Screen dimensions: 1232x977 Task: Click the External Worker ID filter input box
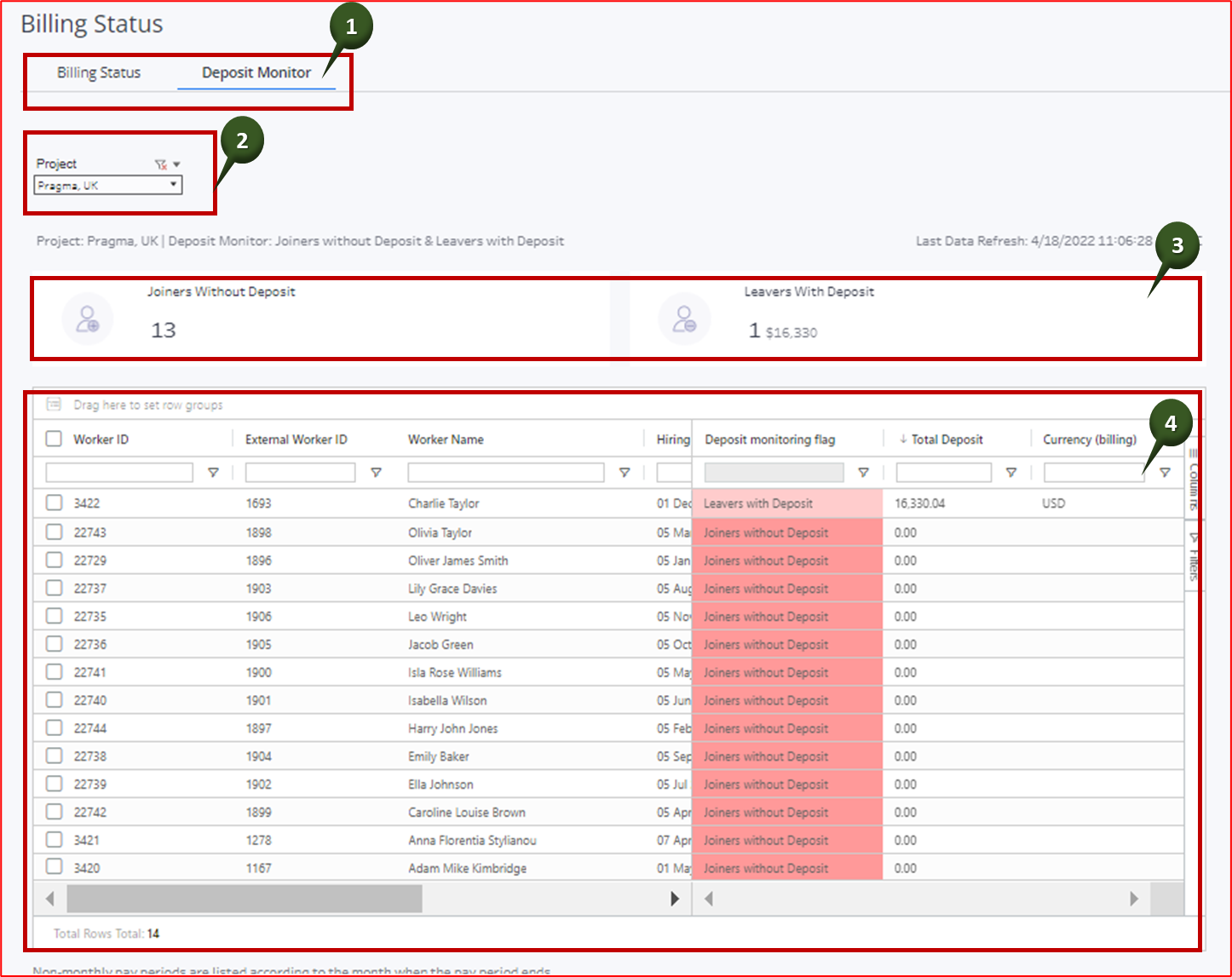tap(300, 472)
